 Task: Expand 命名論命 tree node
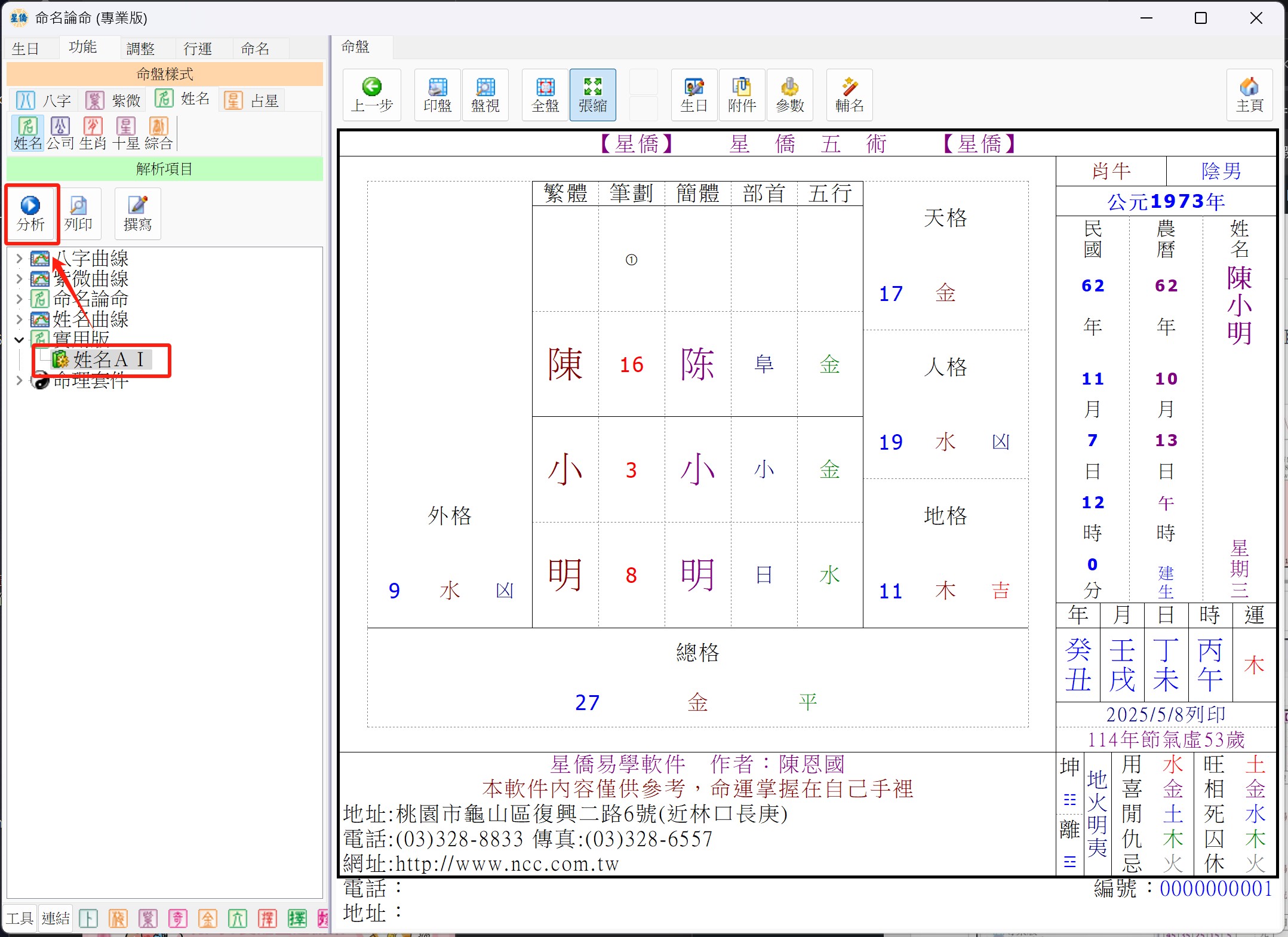(19, 299)
